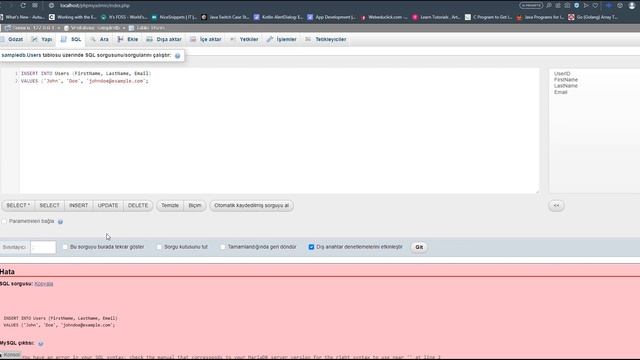Open the Ara search tab

coord(99,39)
